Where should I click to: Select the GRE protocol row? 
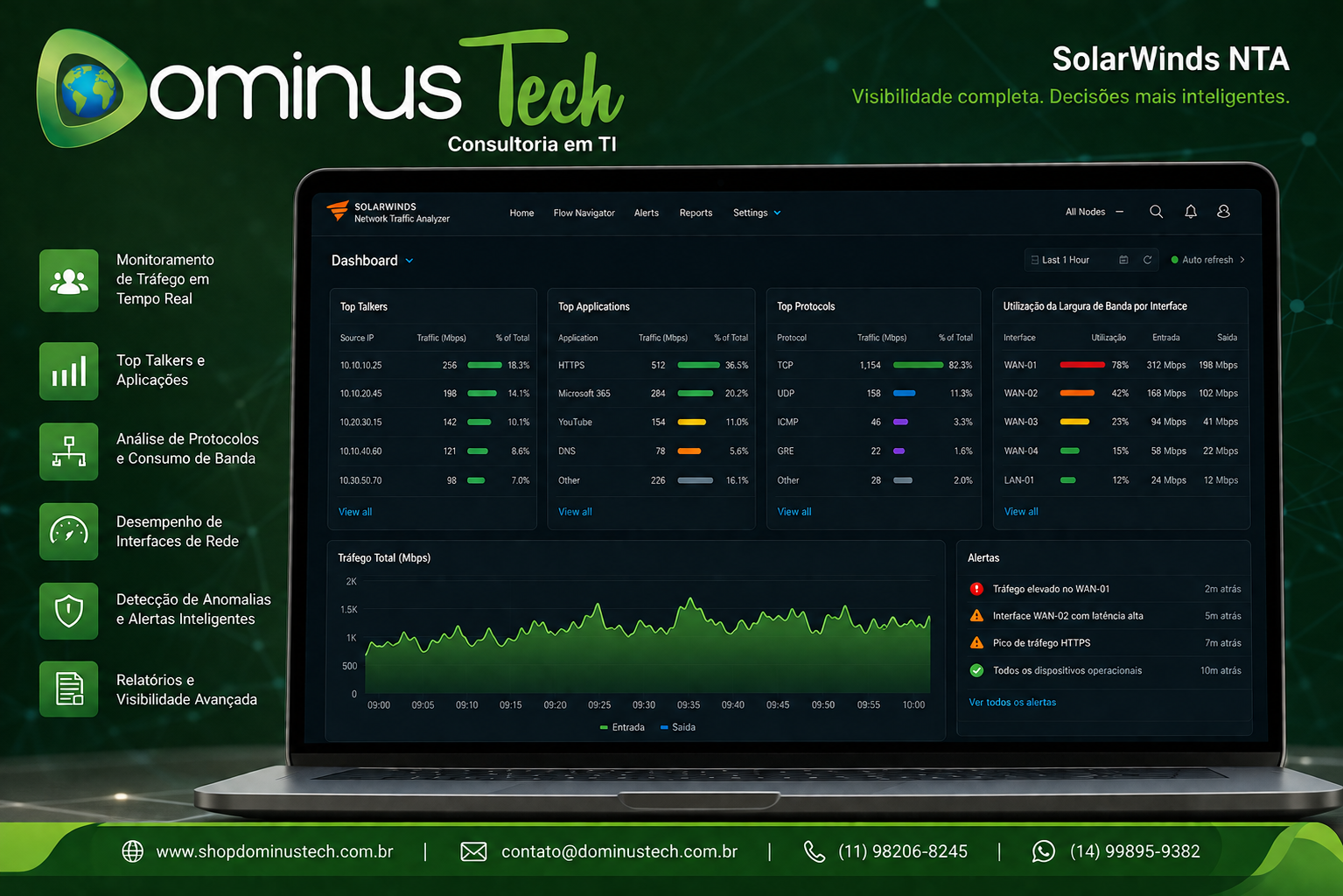click(x=874, y=451)
